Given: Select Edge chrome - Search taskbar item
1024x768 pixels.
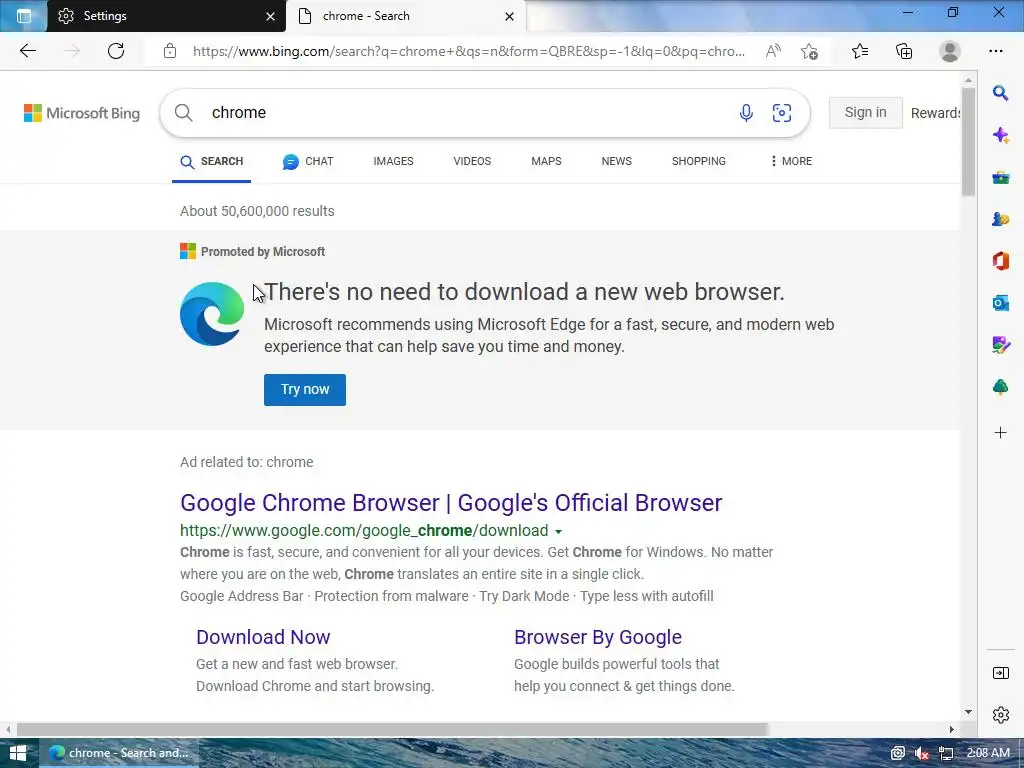Looking at the screenshot, I should pos(119,753).
